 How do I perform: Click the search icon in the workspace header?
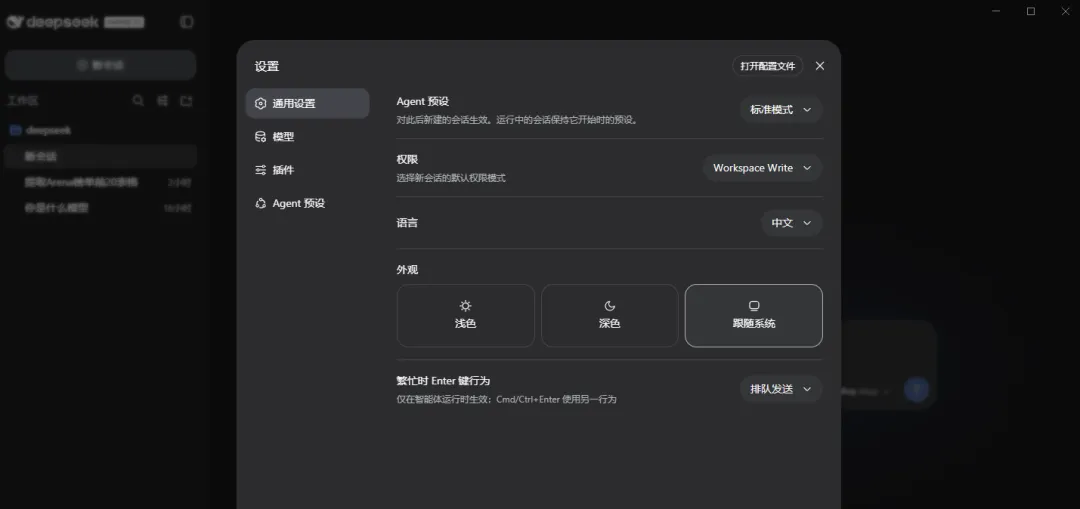click(138, 101)
